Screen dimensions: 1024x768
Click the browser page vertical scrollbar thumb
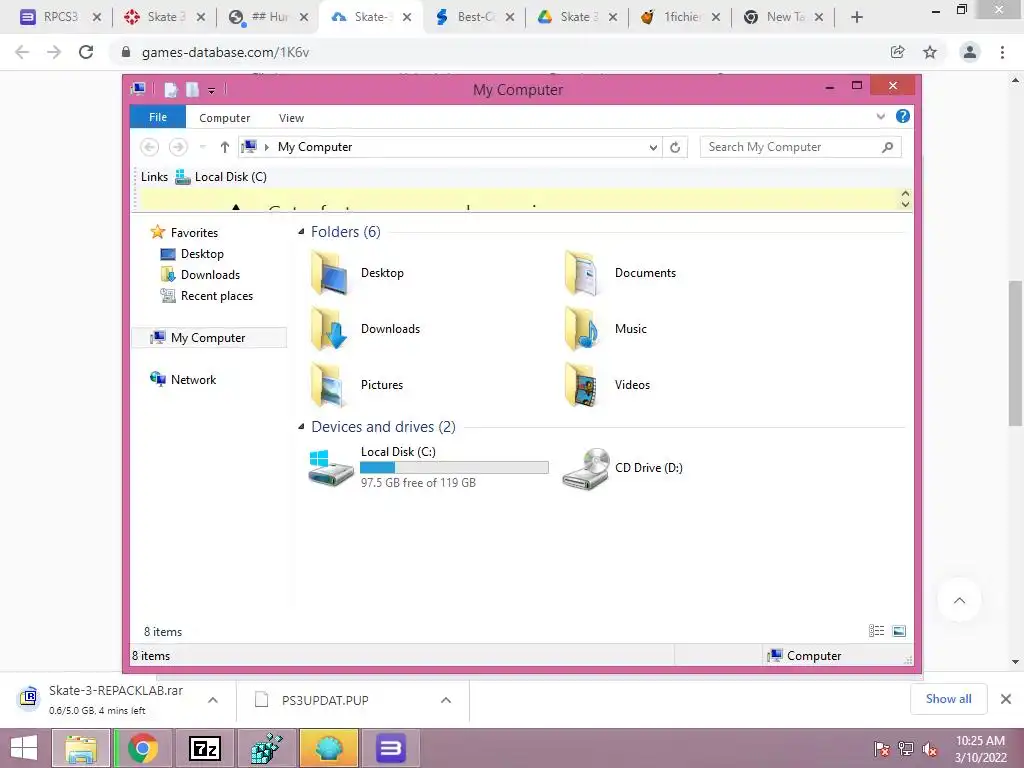tap(1016, 353)
